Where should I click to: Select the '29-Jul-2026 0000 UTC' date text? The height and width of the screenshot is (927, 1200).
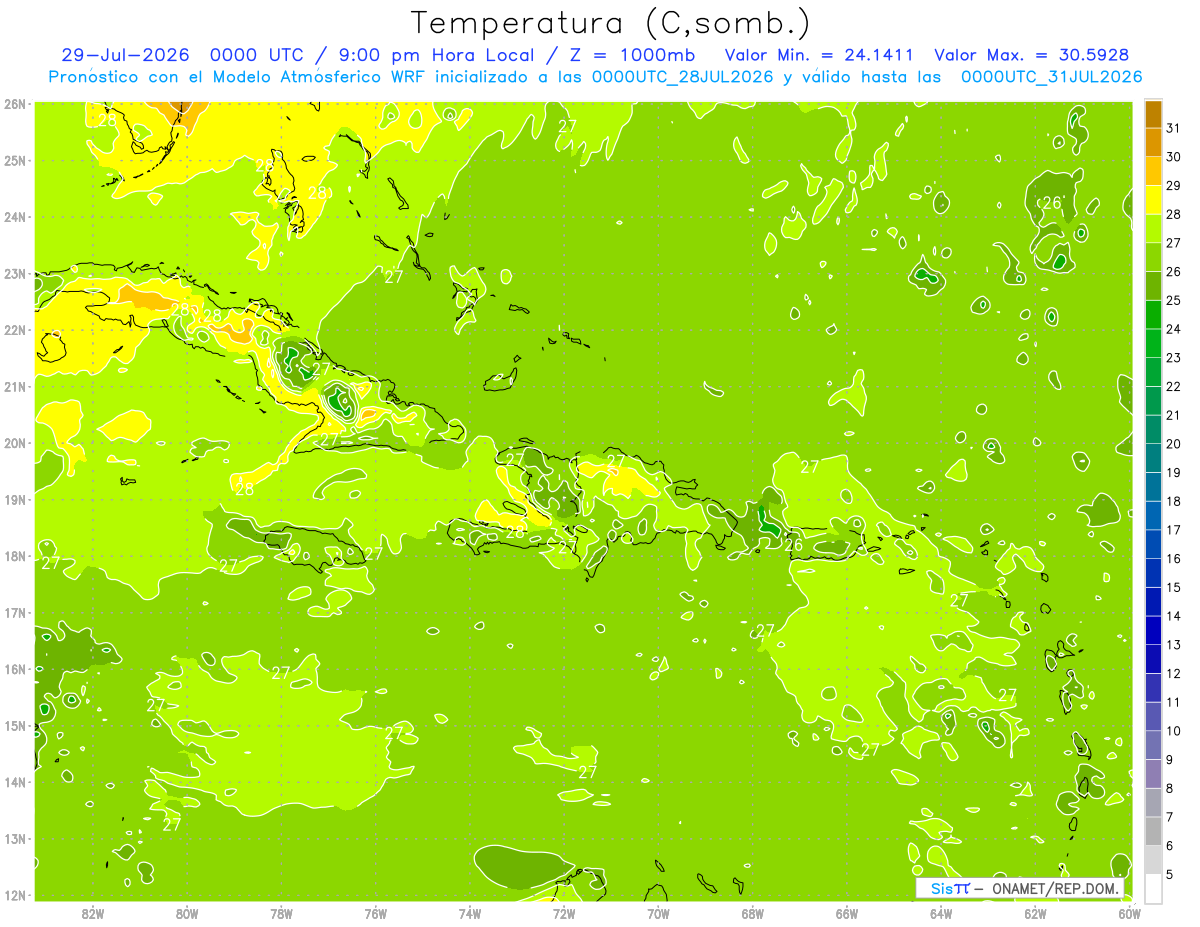coord(182,55)
